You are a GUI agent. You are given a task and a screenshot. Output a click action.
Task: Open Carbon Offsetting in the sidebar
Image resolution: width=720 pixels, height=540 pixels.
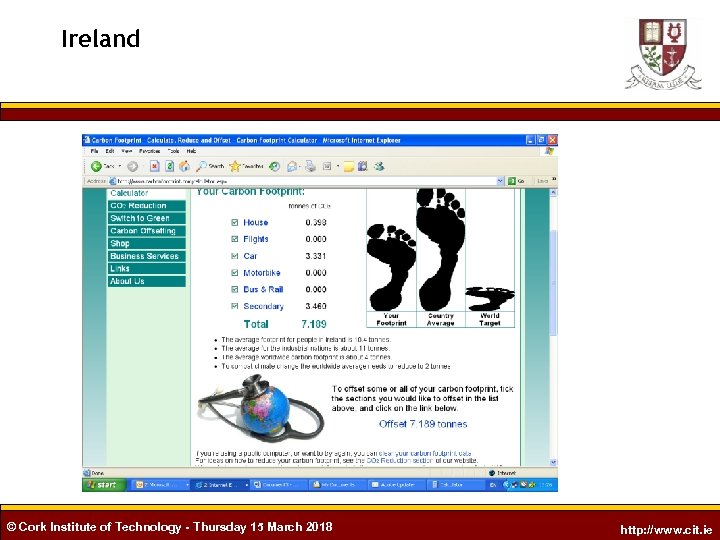tap(146, 231)
